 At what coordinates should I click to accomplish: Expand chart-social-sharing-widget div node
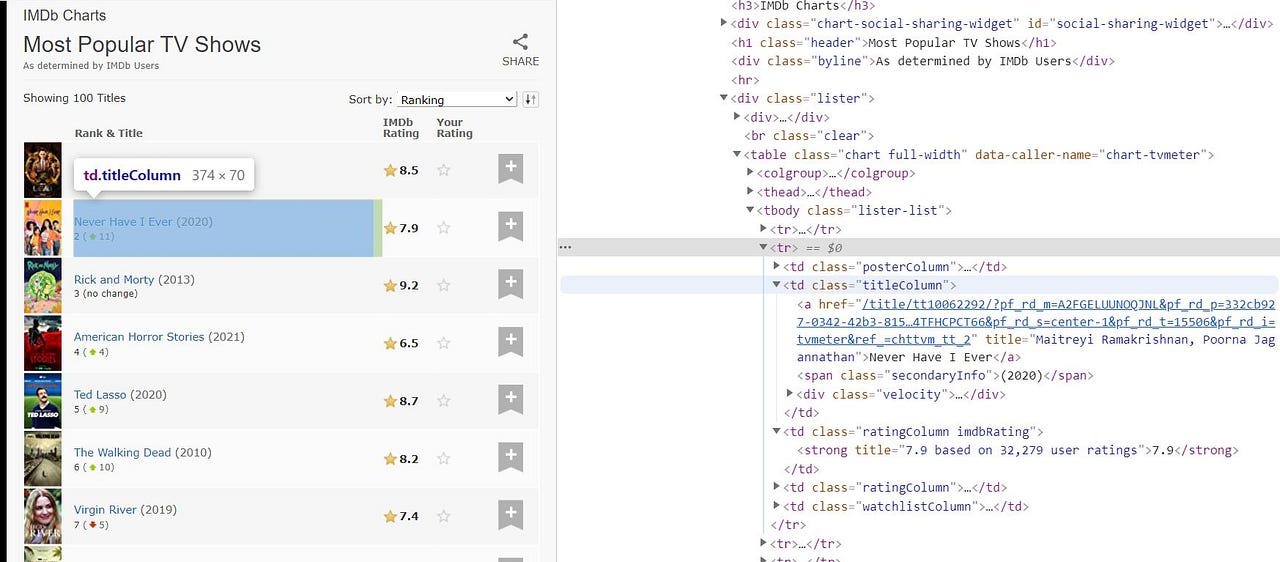pyautogui.click(x=724, y=24)
